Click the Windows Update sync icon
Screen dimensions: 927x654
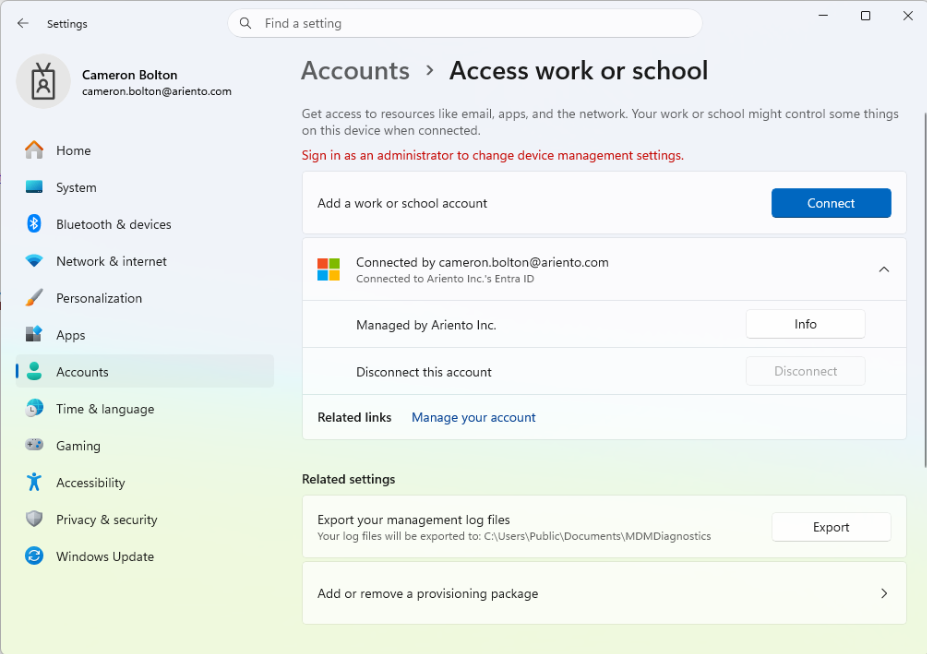tap(34, 556)
